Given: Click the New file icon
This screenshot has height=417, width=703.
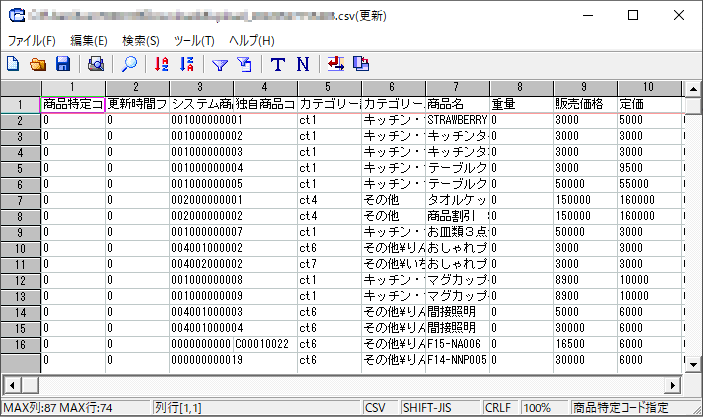Looking at the screenshot, I should [x=13, y=64].
